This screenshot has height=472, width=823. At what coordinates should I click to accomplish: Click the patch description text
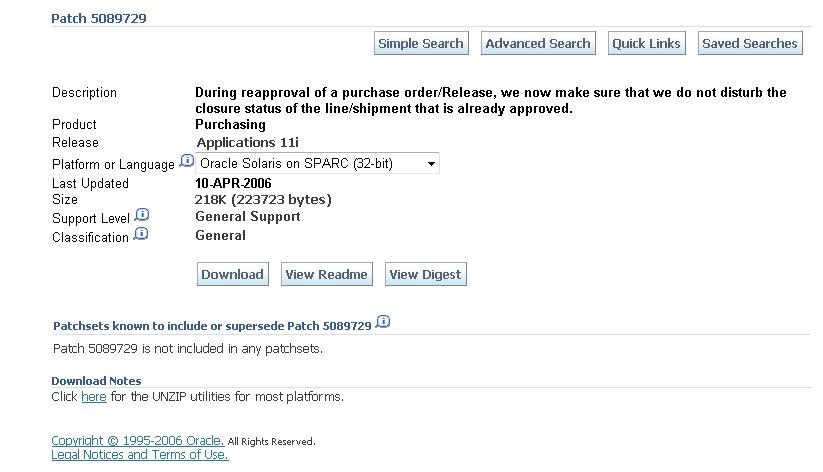click(490, 100)
